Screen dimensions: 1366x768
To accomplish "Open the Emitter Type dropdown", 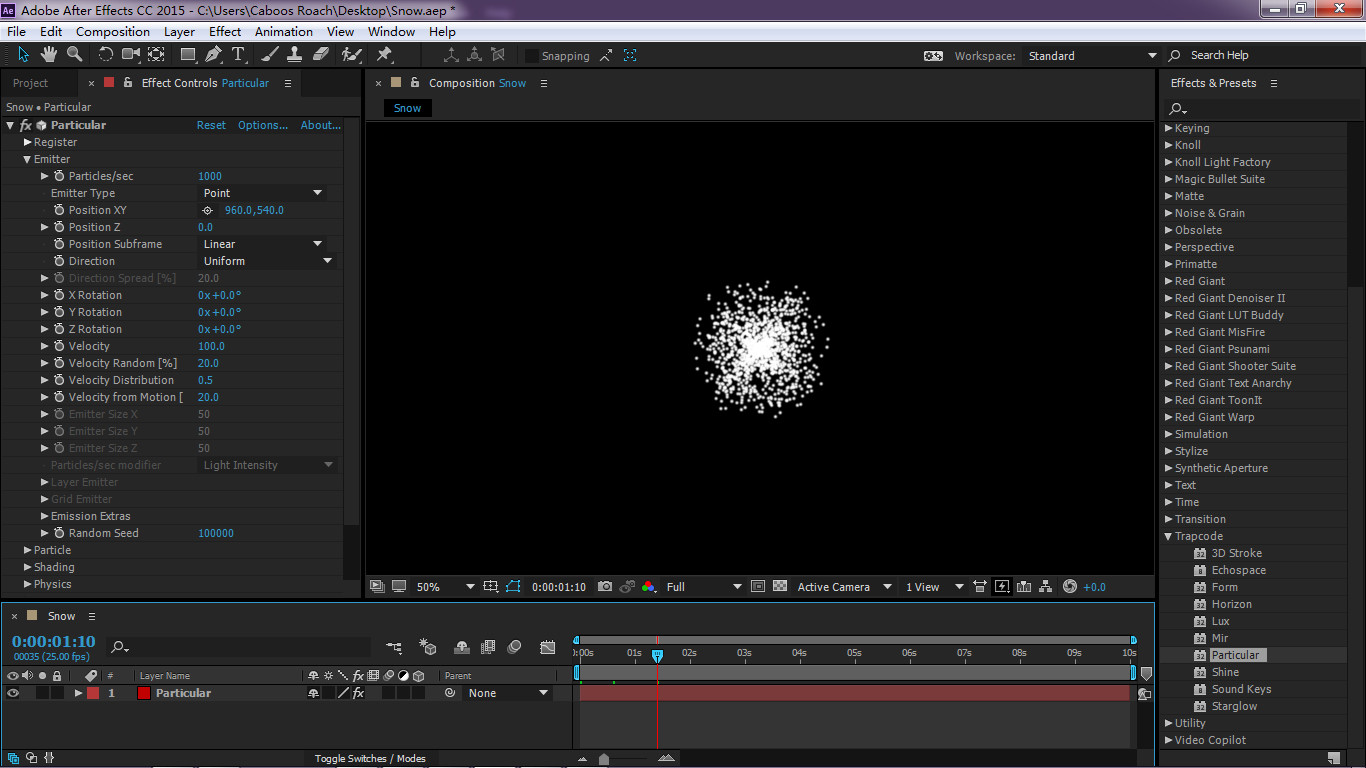I will (x=262, y=193).
